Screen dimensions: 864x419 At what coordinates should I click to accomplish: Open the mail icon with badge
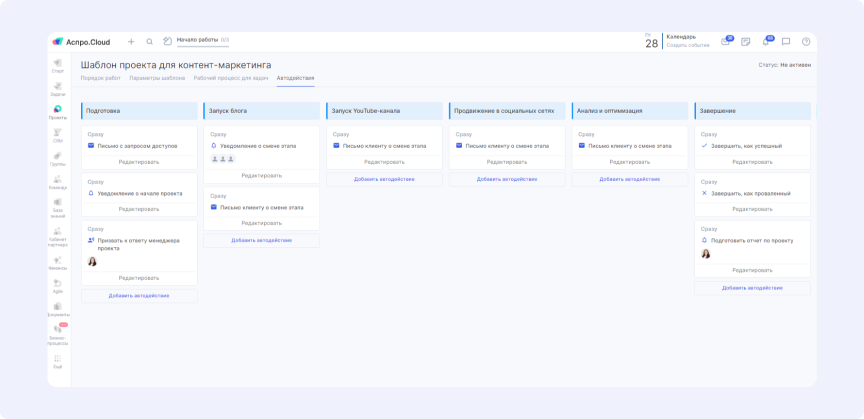pyautogui.click(x=725, y=42)
